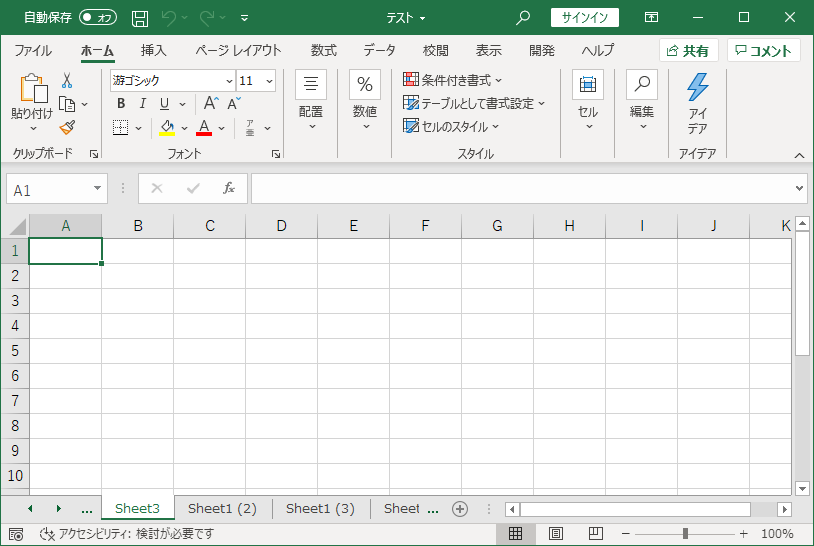Open the Quick Access Toolbar customize dropdown

point(245,18)
